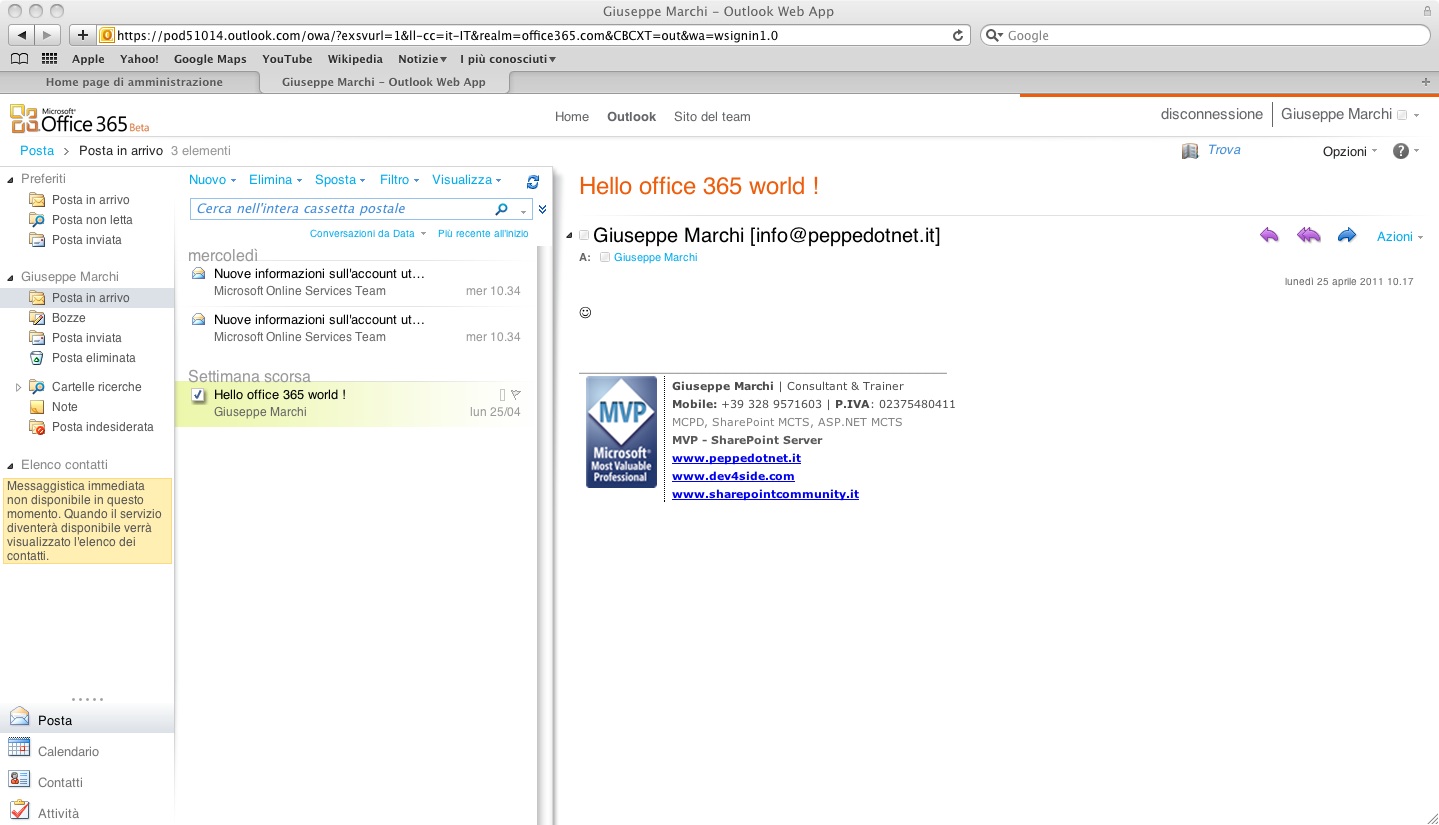Viewport: 1439px width, 825px height.
Task: Open Posta non letta favorite folder
Action: tap(92, 220)
